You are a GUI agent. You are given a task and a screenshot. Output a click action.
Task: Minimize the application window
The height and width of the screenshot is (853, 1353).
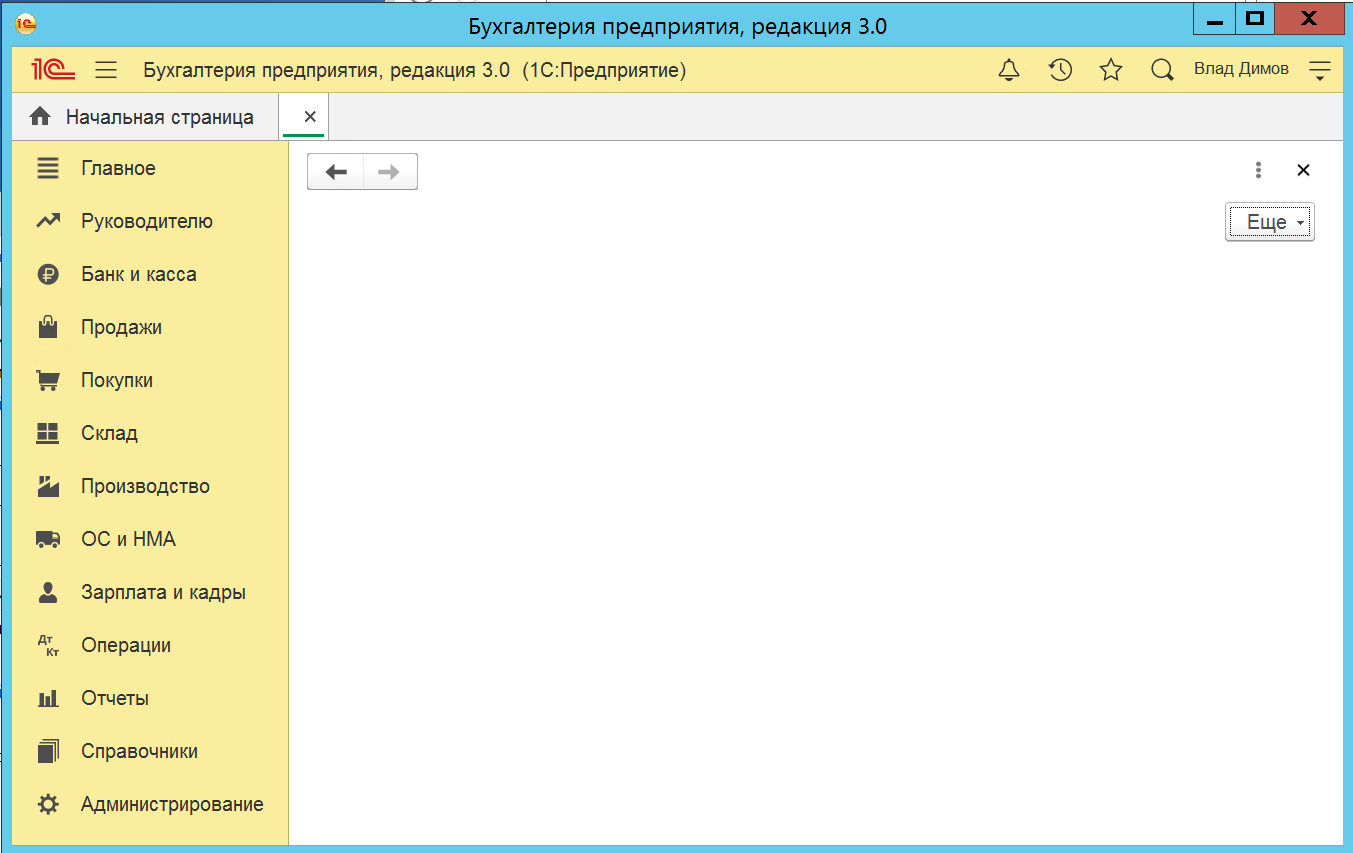pyautogui.click(x=1214, y=19)
